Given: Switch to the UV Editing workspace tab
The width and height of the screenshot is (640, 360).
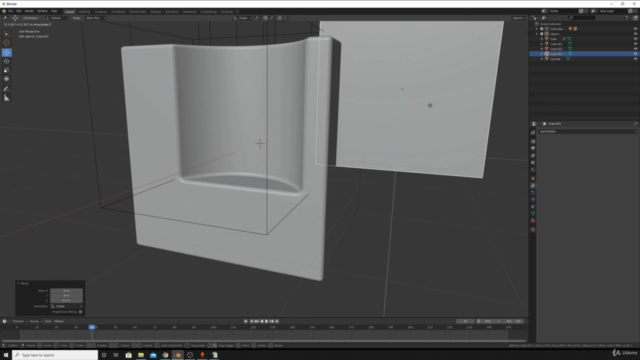Looking at the screenshot, I should [118, 12].
